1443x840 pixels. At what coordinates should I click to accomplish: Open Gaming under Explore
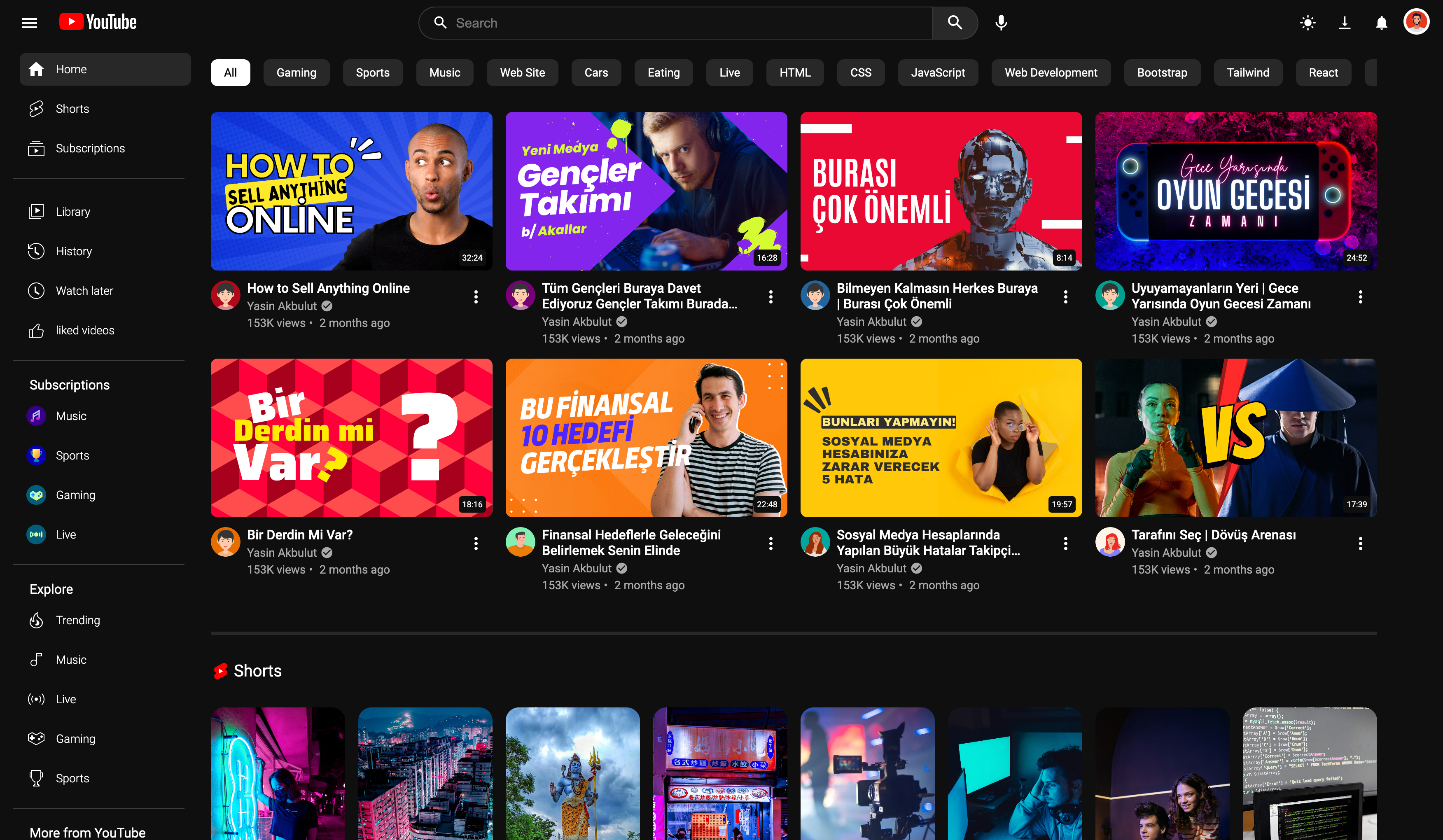click(105, 739)
